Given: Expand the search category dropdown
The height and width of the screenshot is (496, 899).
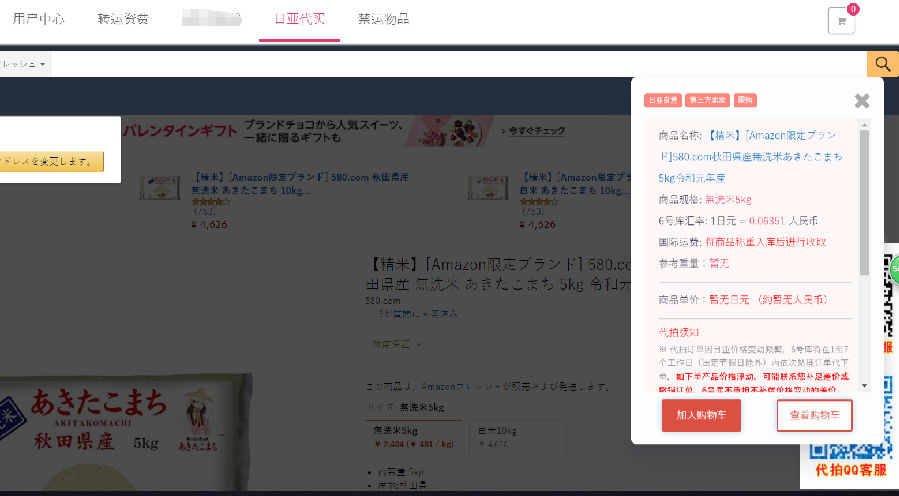Looking at the screenshot, I should tap(25, 64).
